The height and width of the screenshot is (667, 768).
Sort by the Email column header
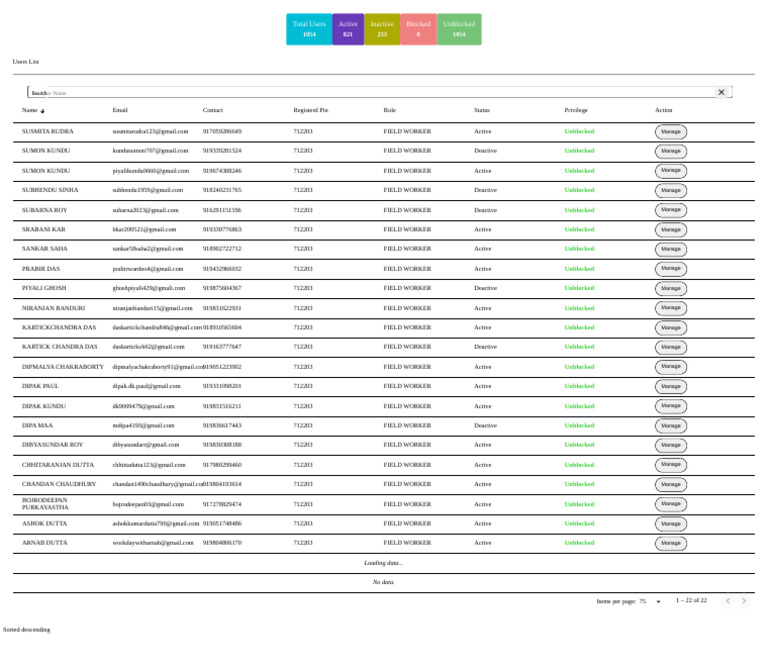(120, 110)
